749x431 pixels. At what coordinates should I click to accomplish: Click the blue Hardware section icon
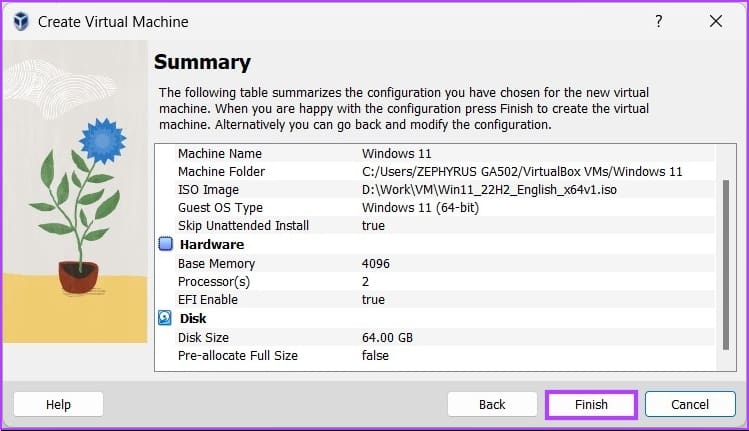pos(165,244)
